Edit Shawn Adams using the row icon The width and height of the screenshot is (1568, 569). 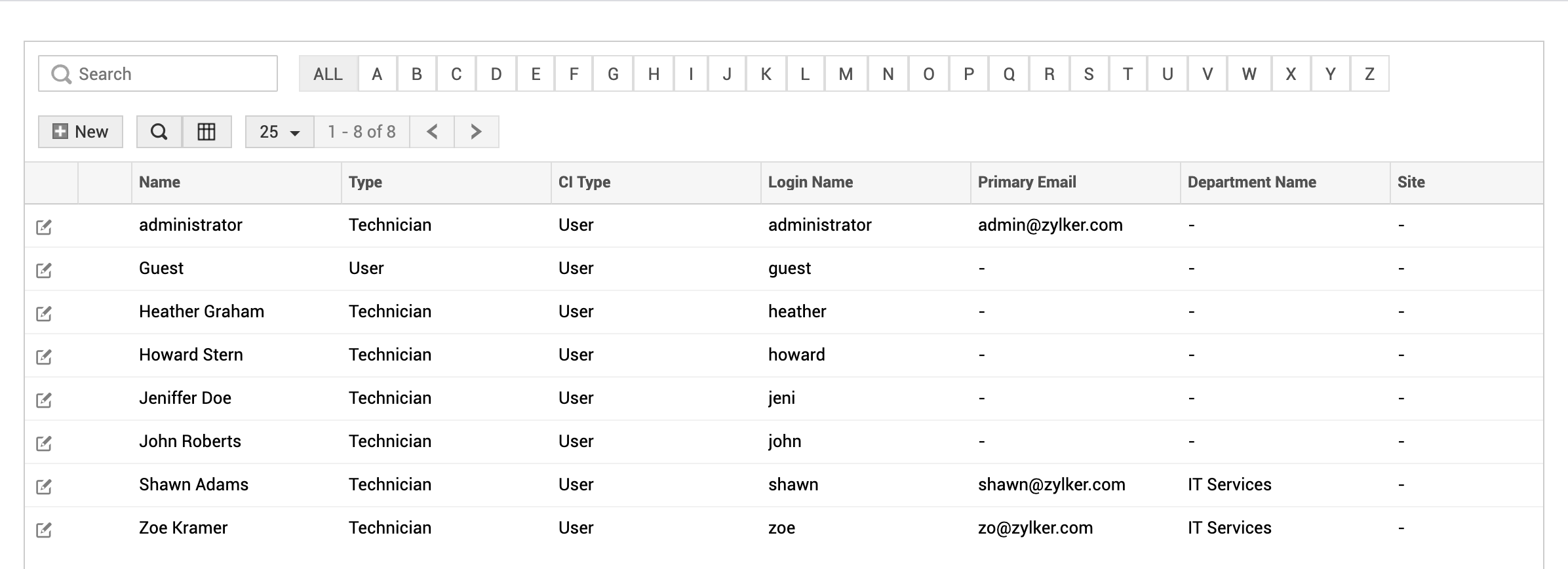click(x=44, y=486)
